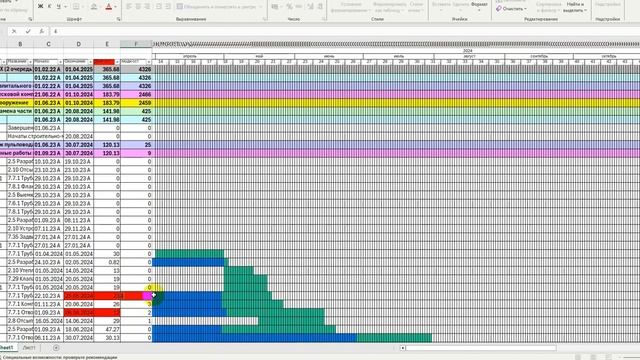This screenshot has width=640, height=360.
Task: Select the red cell with date 25.05.2024
Action: 78,296
